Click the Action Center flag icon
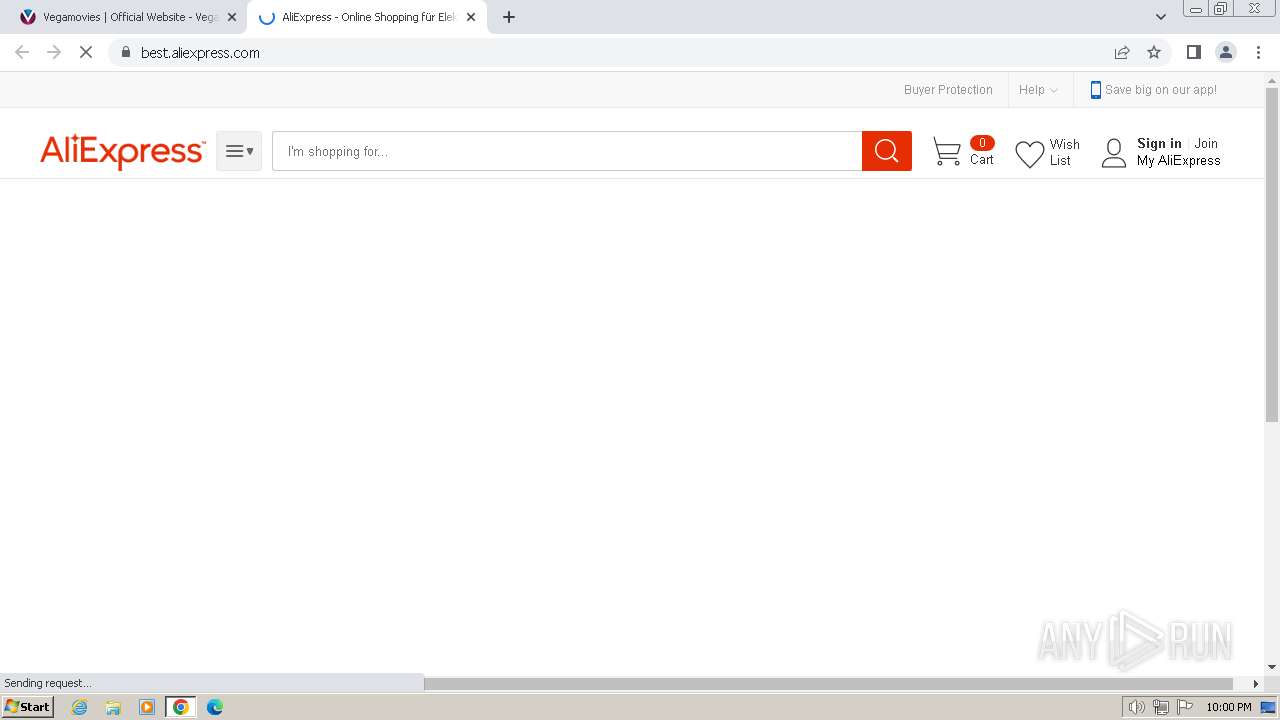 (1185, 707)
